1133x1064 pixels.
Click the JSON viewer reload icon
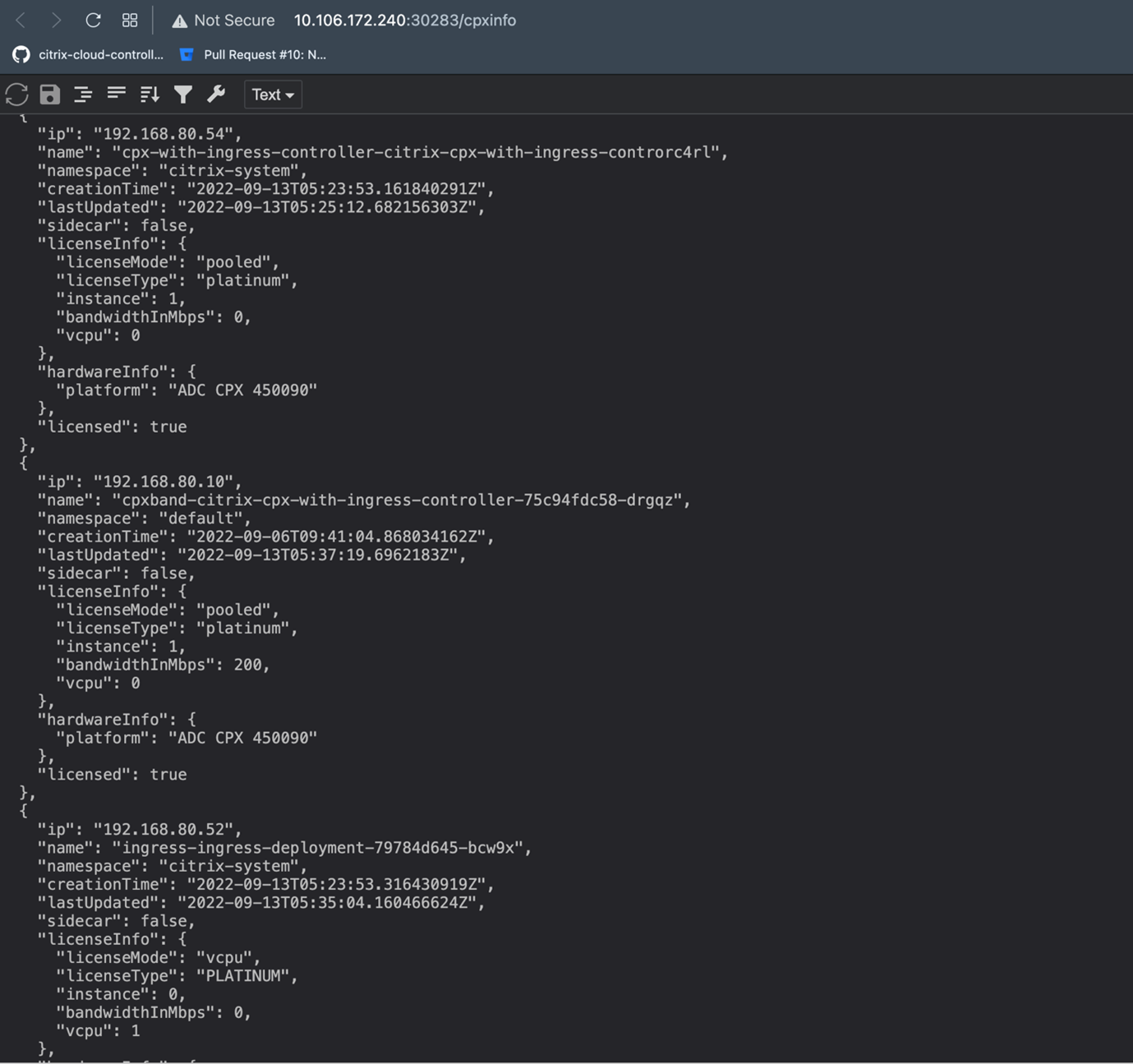point(17,94)
